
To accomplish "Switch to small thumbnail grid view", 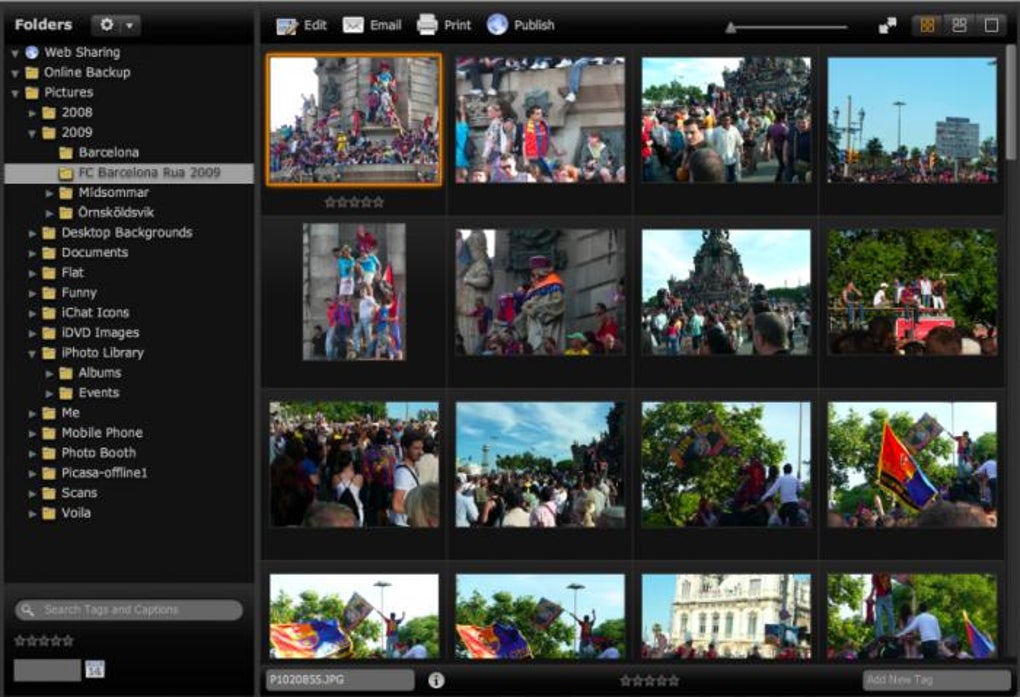I will coord(928,25).
